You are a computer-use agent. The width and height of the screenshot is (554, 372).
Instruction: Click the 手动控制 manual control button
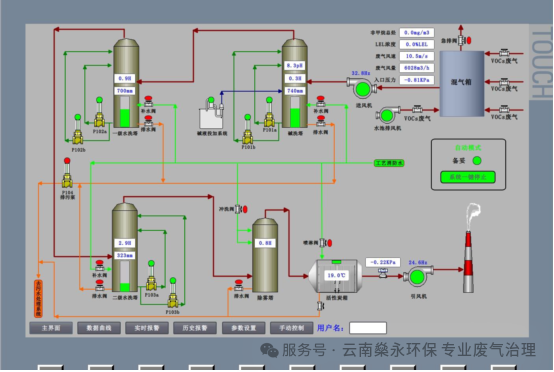tap(291, 328)
